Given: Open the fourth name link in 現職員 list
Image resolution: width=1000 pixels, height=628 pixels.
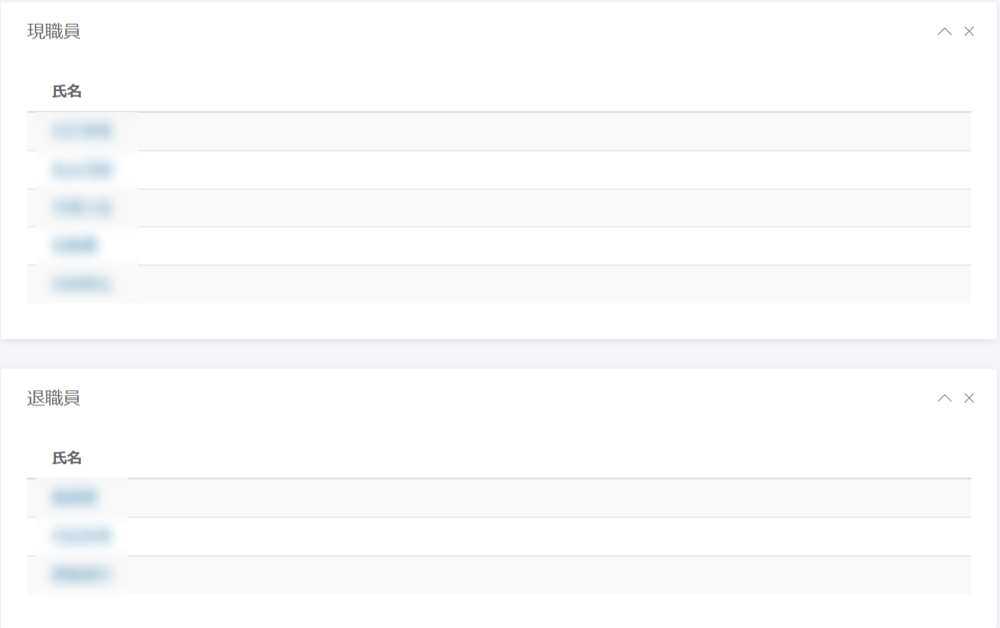Looking at the screenshot, I should [75, 246].
